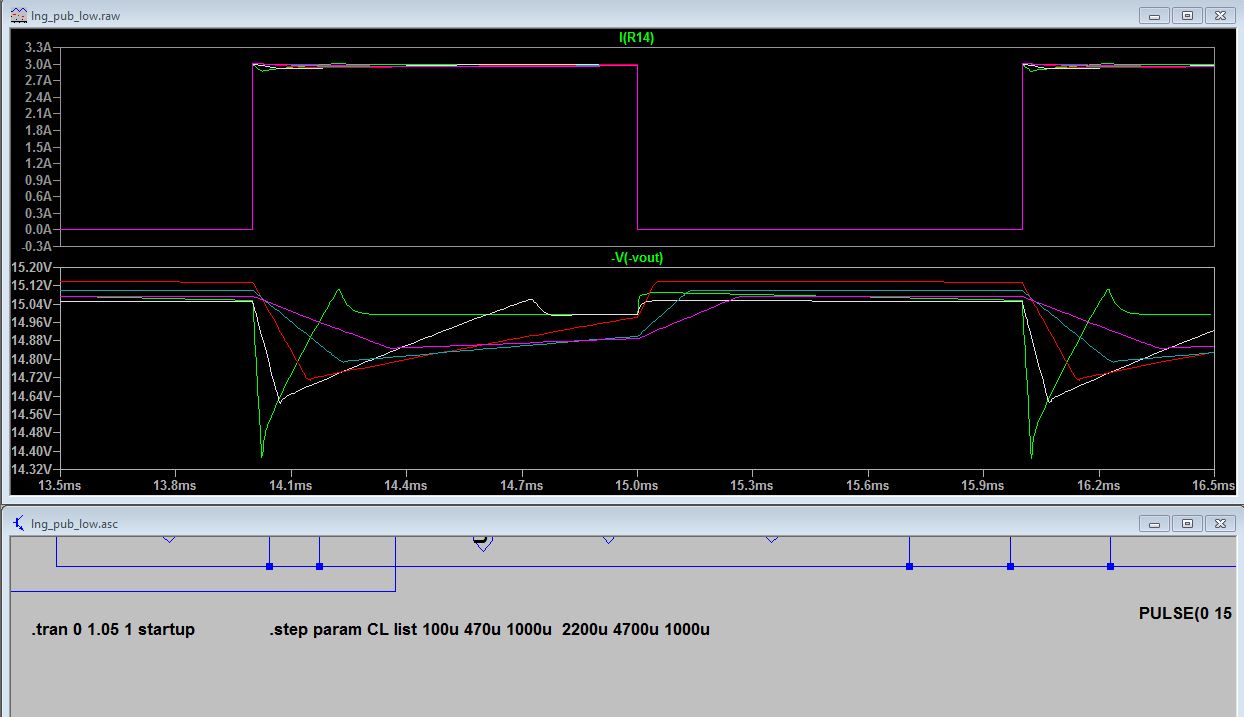
Task: Click the 16.5ms time axis label
Action: 1214,486
